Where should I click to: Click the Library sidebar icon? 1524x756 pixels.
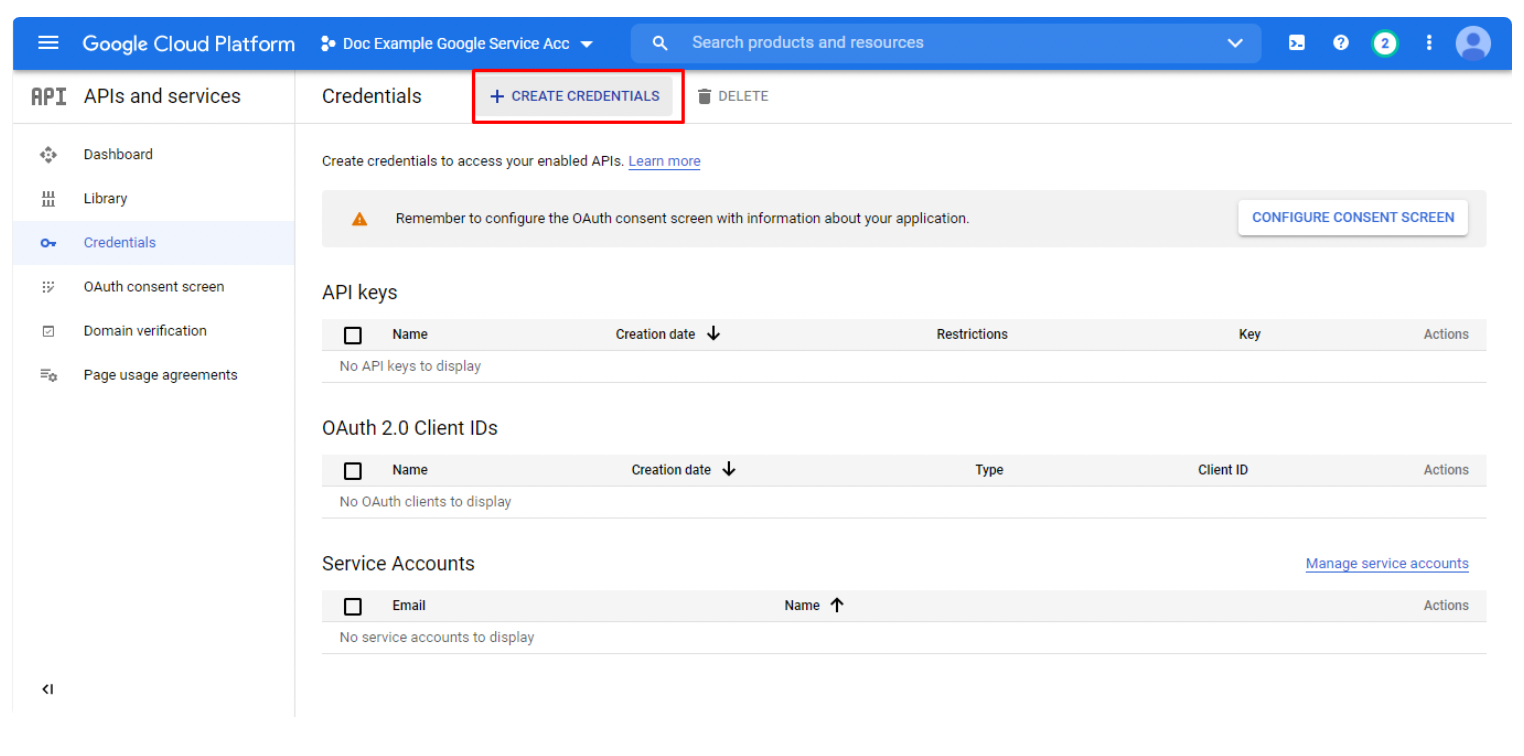[48, 198]
